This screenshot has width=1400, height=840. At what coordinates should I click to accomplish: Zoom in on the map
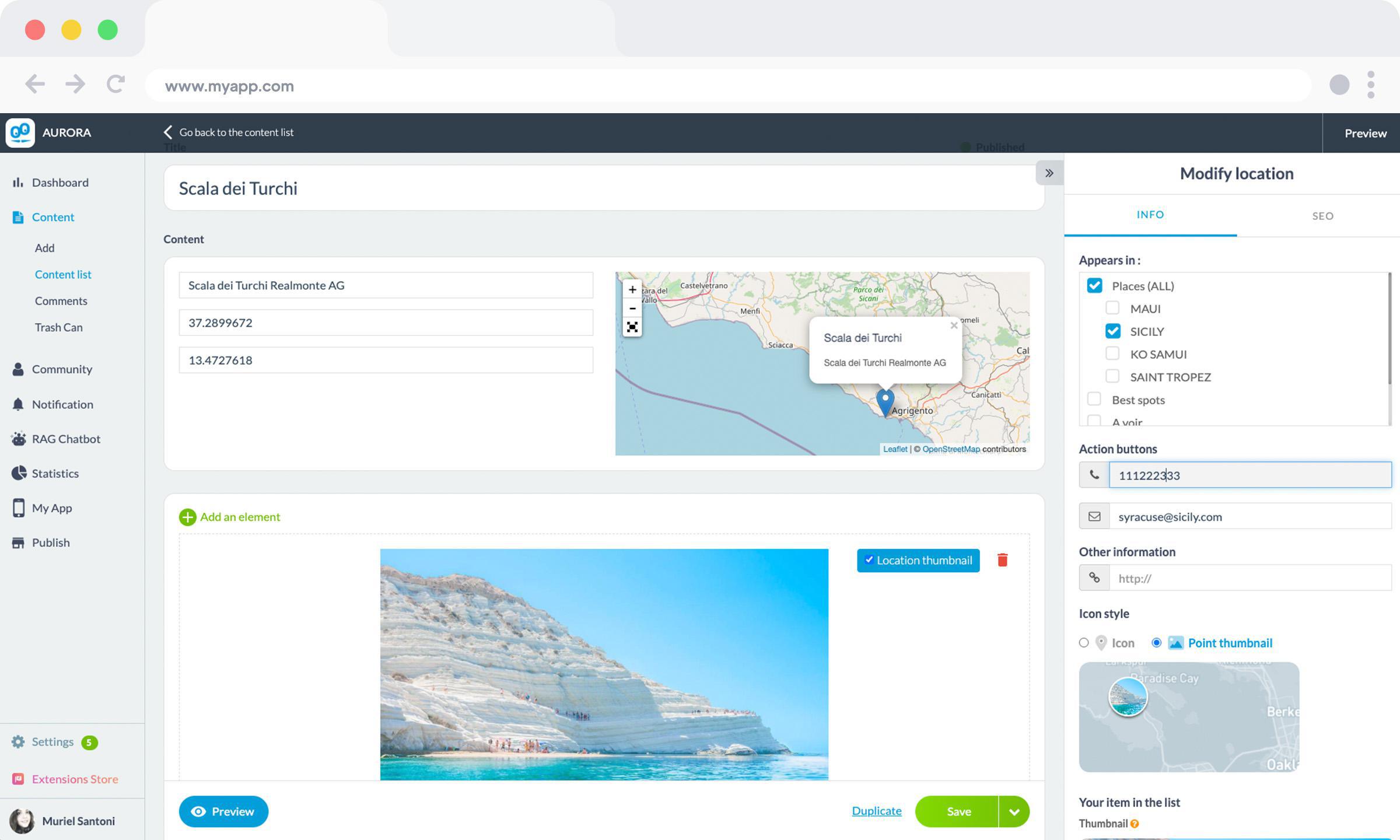pyautogui.click(x=632, y=289)
